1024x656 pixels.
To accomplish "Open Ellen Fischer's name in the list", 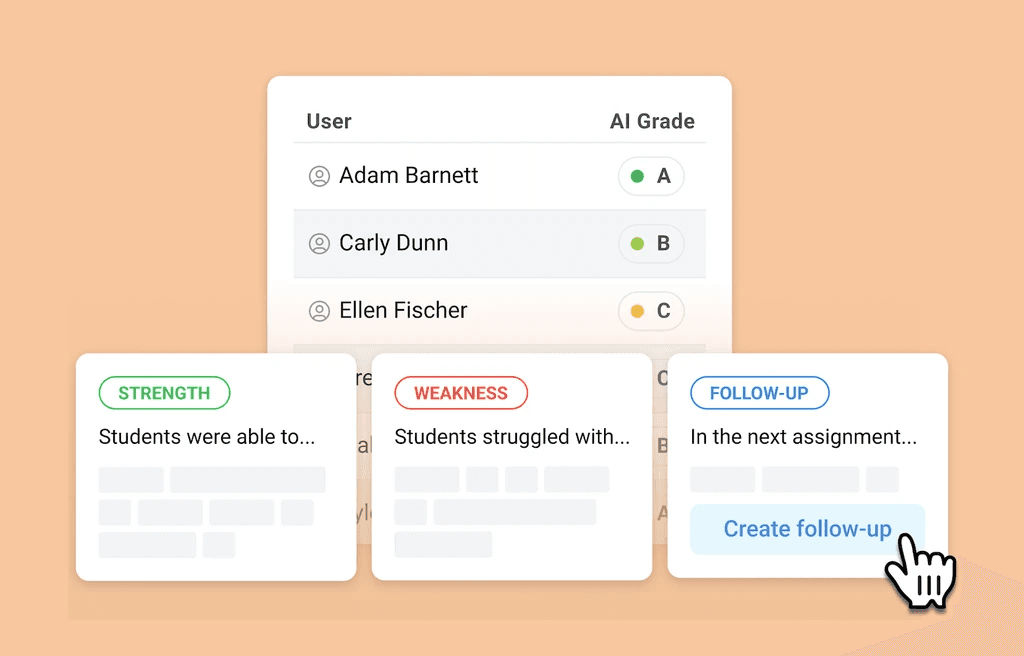I will [403, 310].
